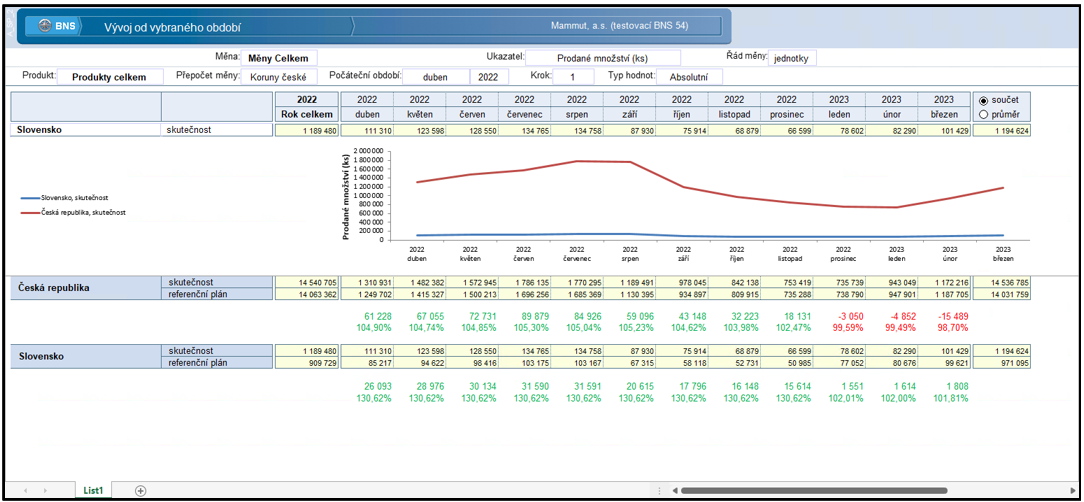The height and width of the screenshot is (502, 1084).
Task: Open the Řád měny field jednotky
Action: tap(793, 57)
